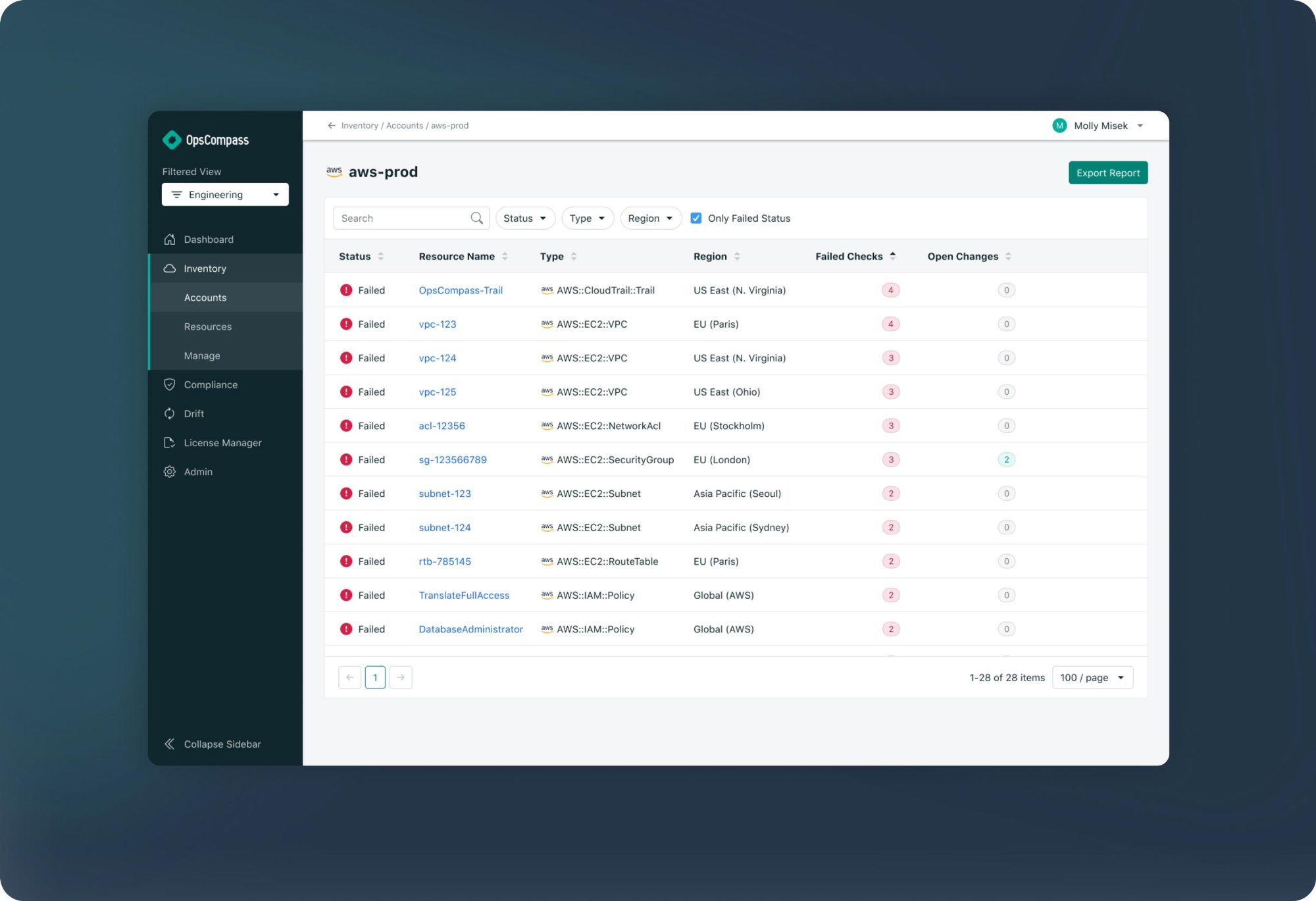Open the Engineering filtered view dropdown
Screen dimensions: 1316x901
point(225,194)
